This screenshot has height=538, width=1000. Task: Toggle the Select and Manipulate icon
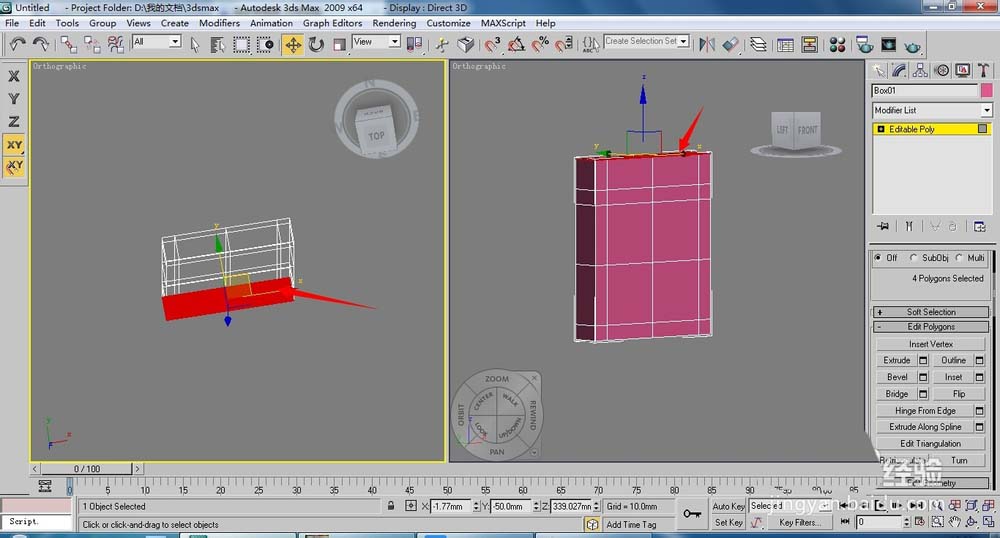(442, 44)
